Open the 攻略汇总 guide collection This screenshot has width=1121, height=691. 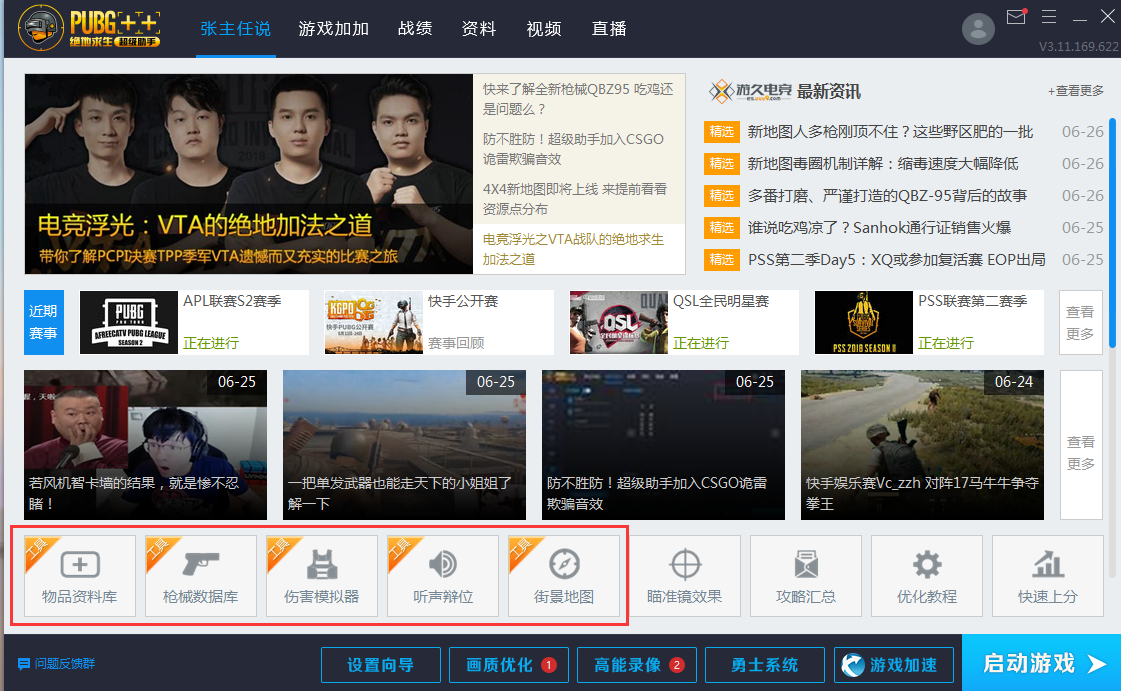point(806,576)
